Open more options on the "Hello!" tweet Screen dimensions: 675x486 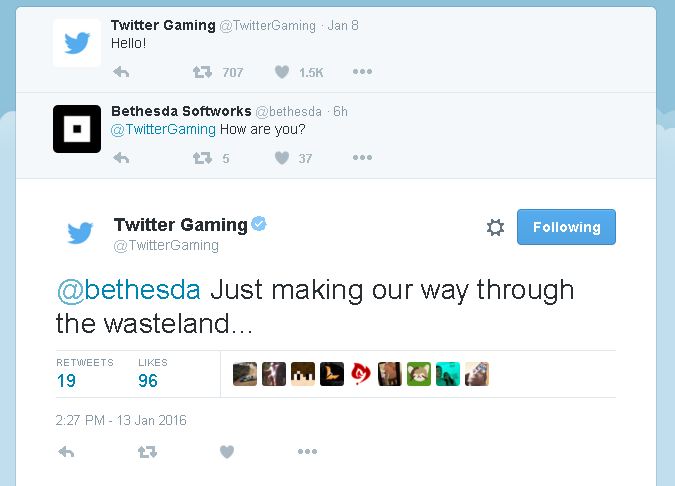pos(362,72)
